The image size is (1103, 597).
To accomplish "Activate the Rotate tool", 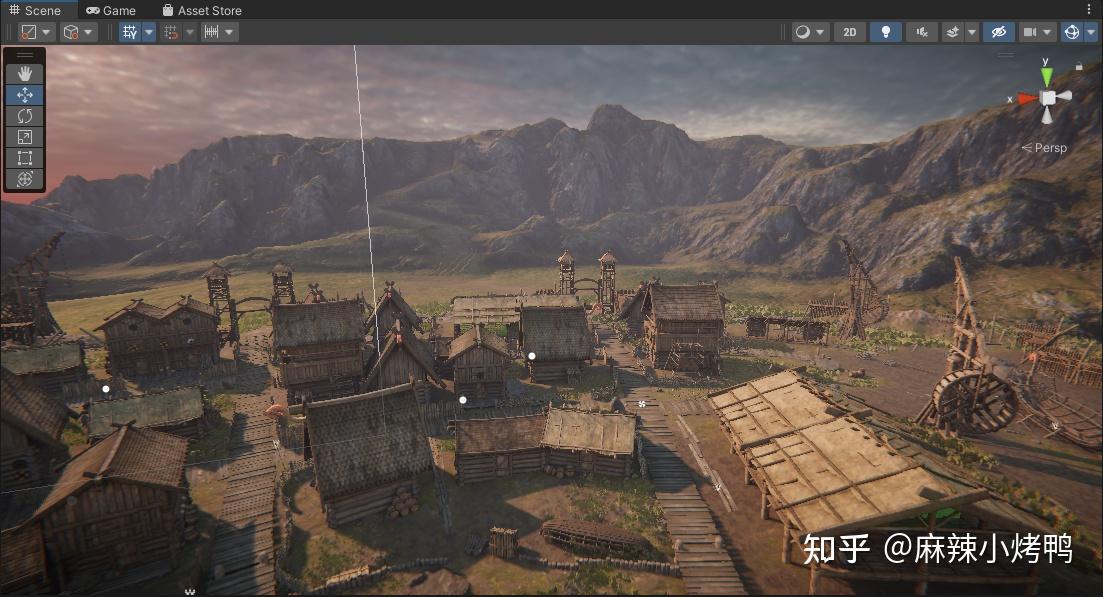I will [23, 115].
